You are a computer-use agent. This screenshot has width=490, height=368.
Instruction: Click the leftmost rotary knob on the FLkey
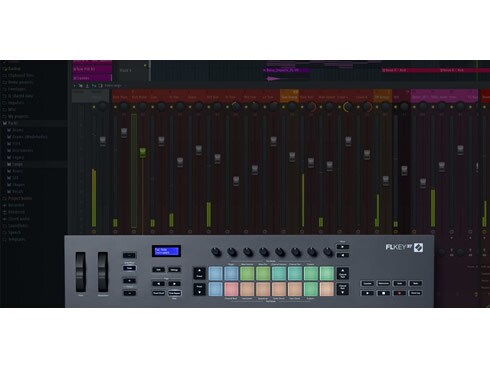216,252
